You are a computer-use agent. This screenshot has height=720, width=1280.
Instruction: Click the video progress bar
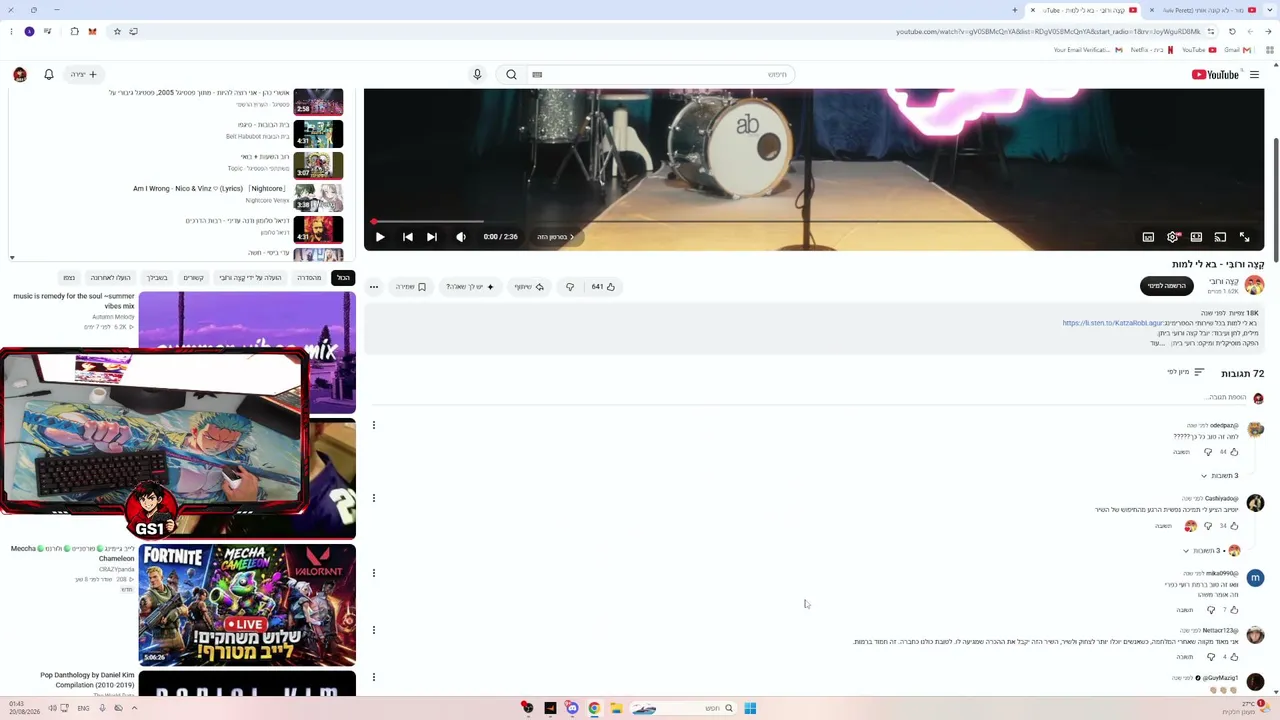pos(813,222)
